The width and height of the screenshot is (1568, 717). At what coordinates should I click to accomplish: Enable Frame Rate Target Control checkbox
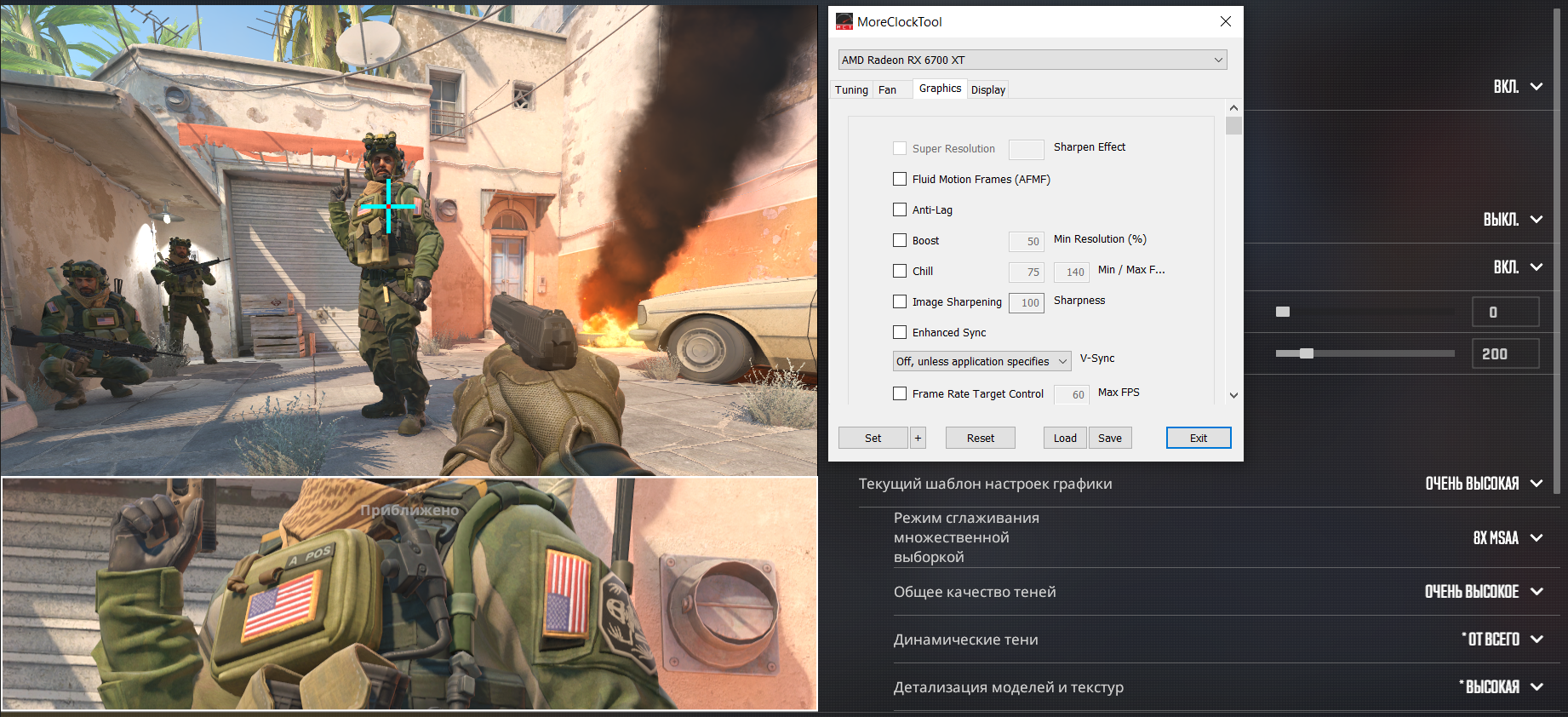(900, 393)
